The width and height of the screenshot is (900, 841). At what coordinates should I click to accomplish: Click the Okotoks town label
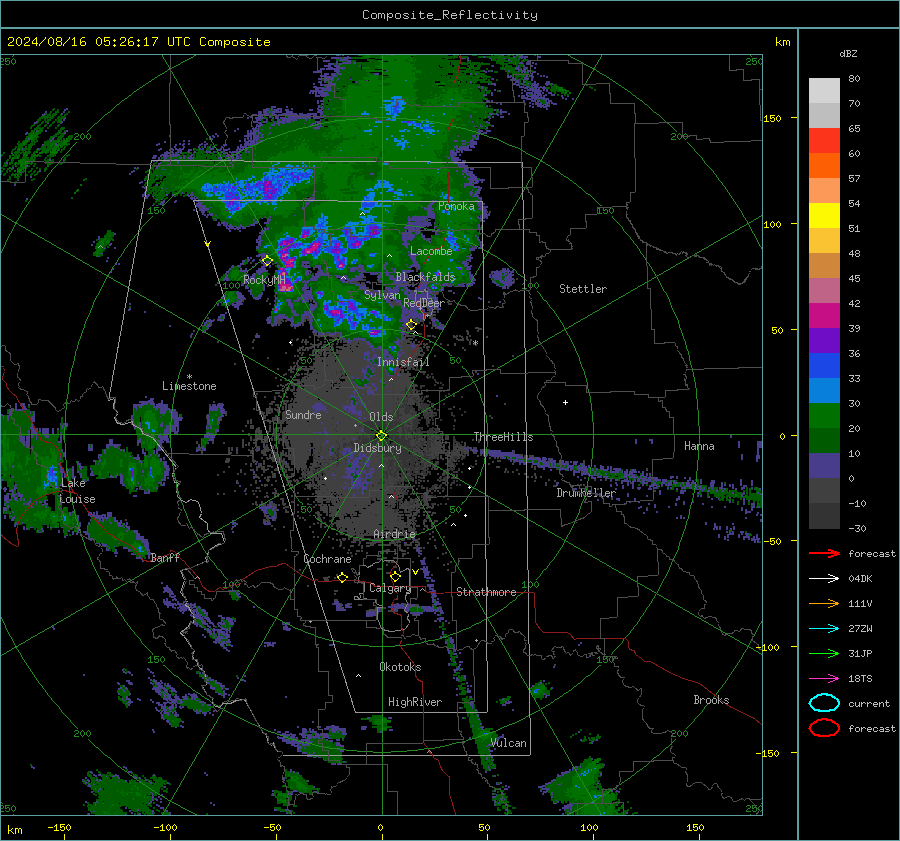tap(400, 667)
